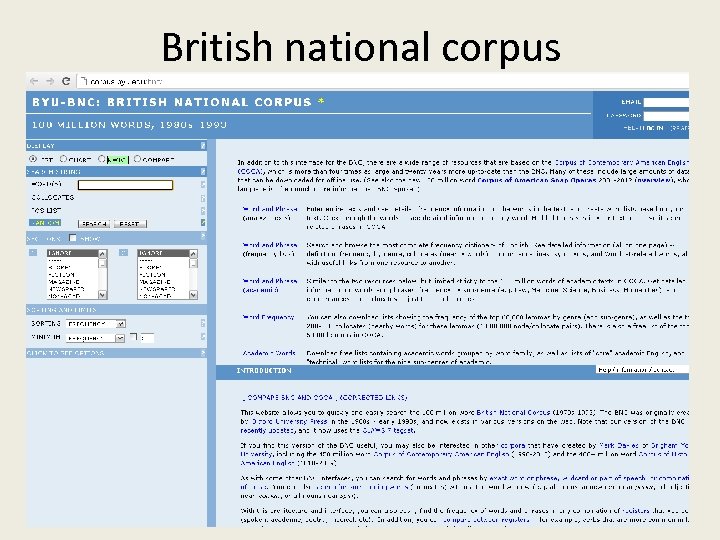
Task: Select FICTION in section 2 list
Action: tap(163, 275)
